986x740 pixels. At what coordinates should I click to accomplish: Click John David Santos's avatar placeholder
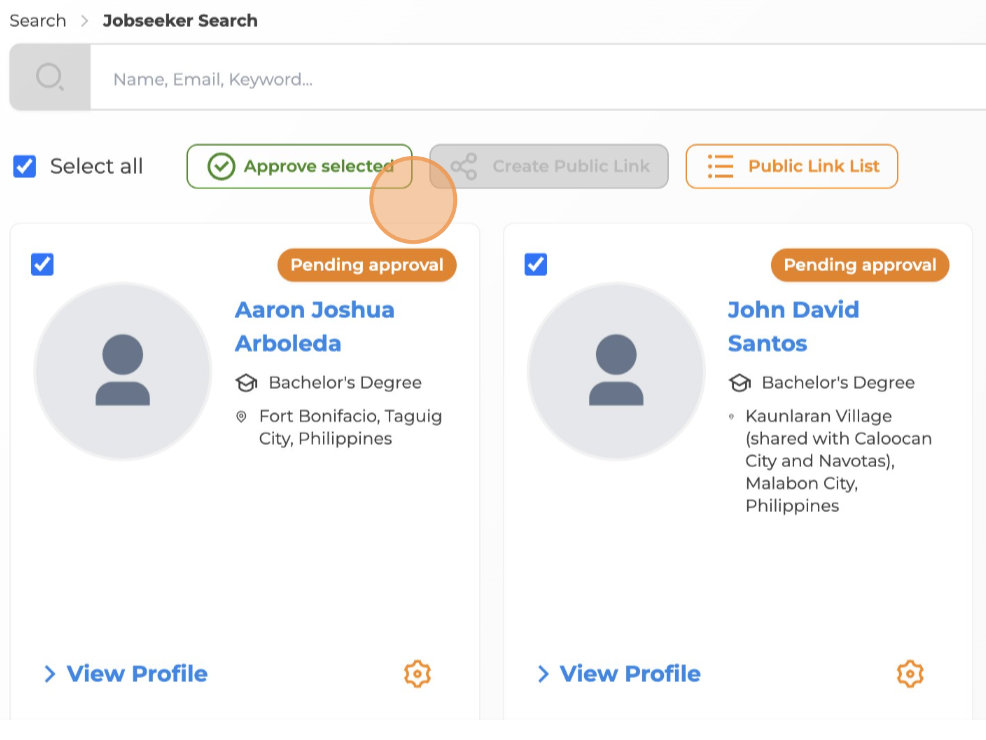pos(616,371)
